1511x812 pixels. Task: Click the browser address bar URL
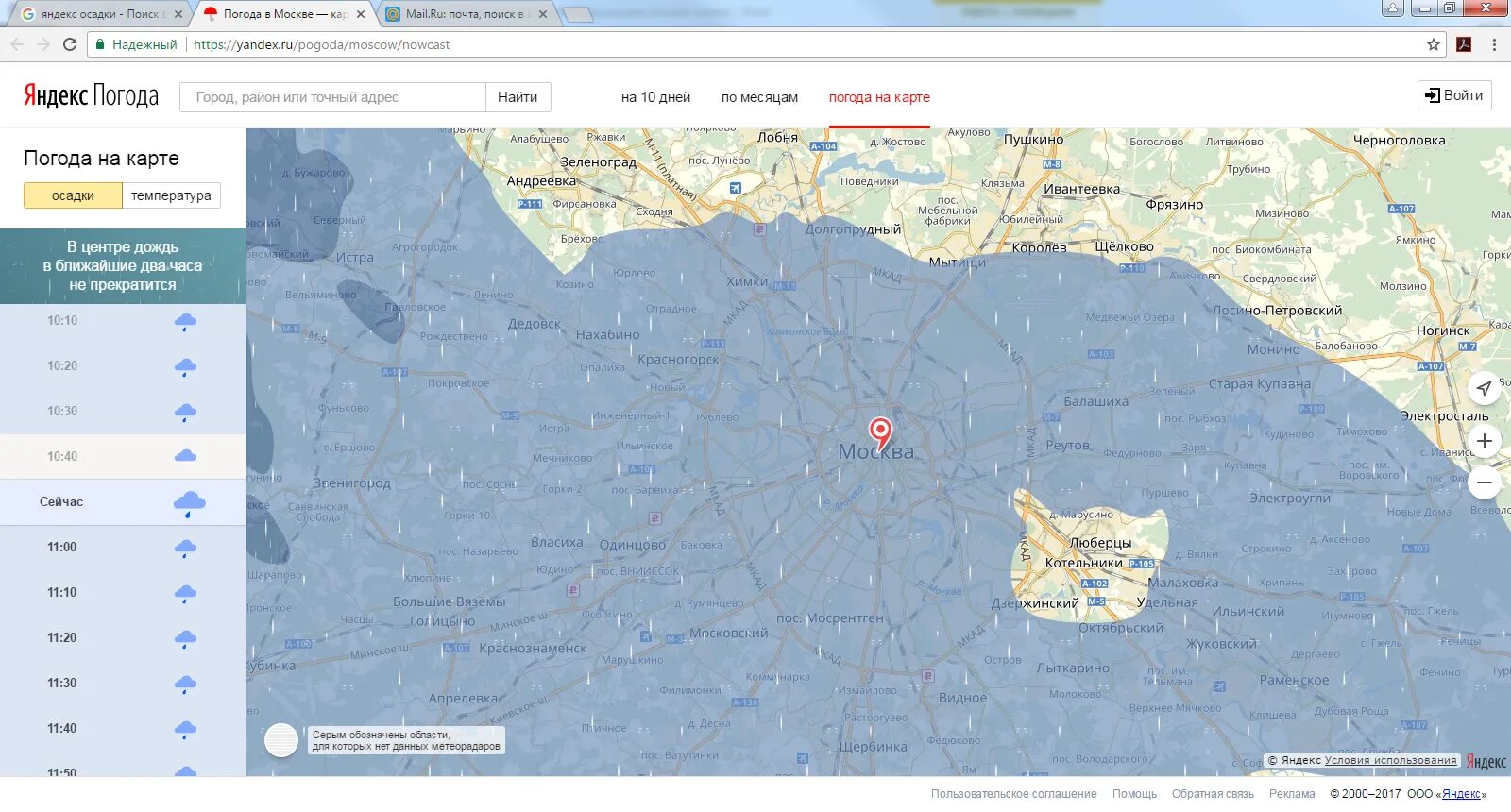(x=321, y=44)
